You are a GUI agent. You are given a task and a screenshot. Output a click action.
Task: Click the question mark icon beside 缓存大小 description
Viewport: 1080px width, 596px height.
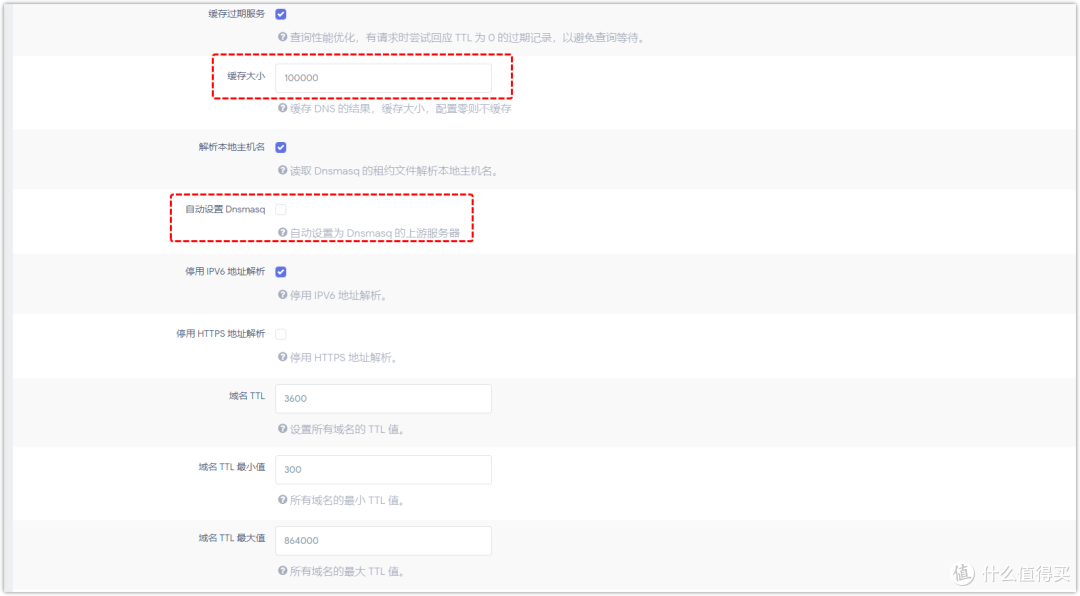(x=281, y=109)
